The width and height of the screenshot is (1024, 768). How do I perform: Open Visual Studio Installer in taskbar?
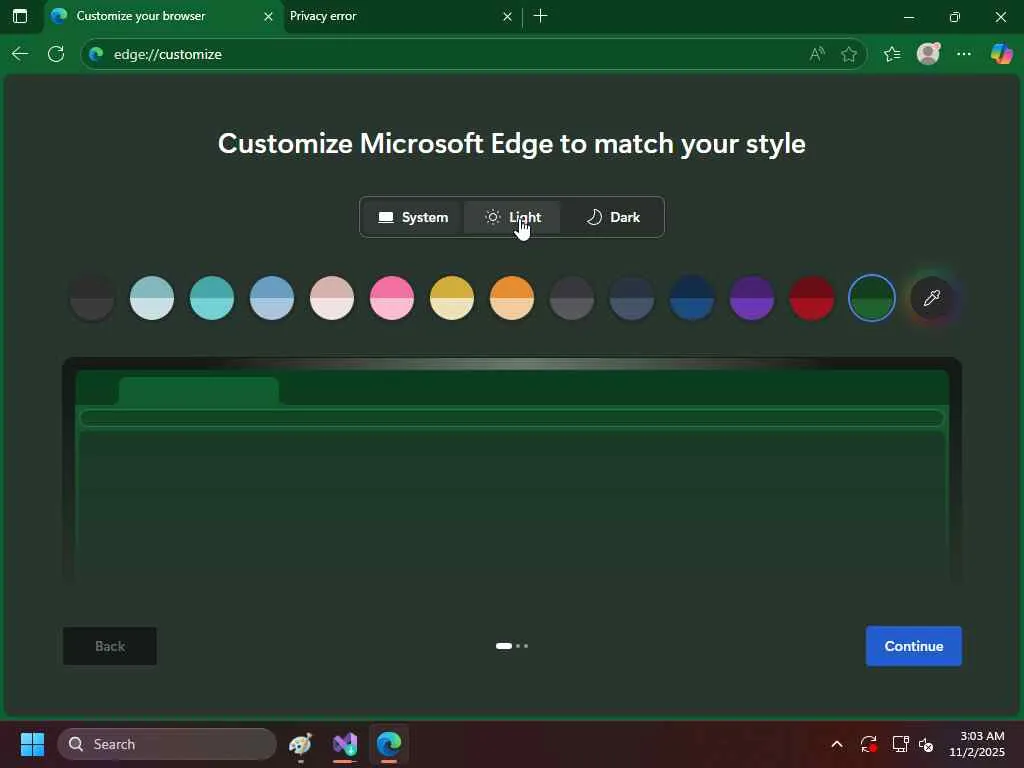tap(345, 744)
